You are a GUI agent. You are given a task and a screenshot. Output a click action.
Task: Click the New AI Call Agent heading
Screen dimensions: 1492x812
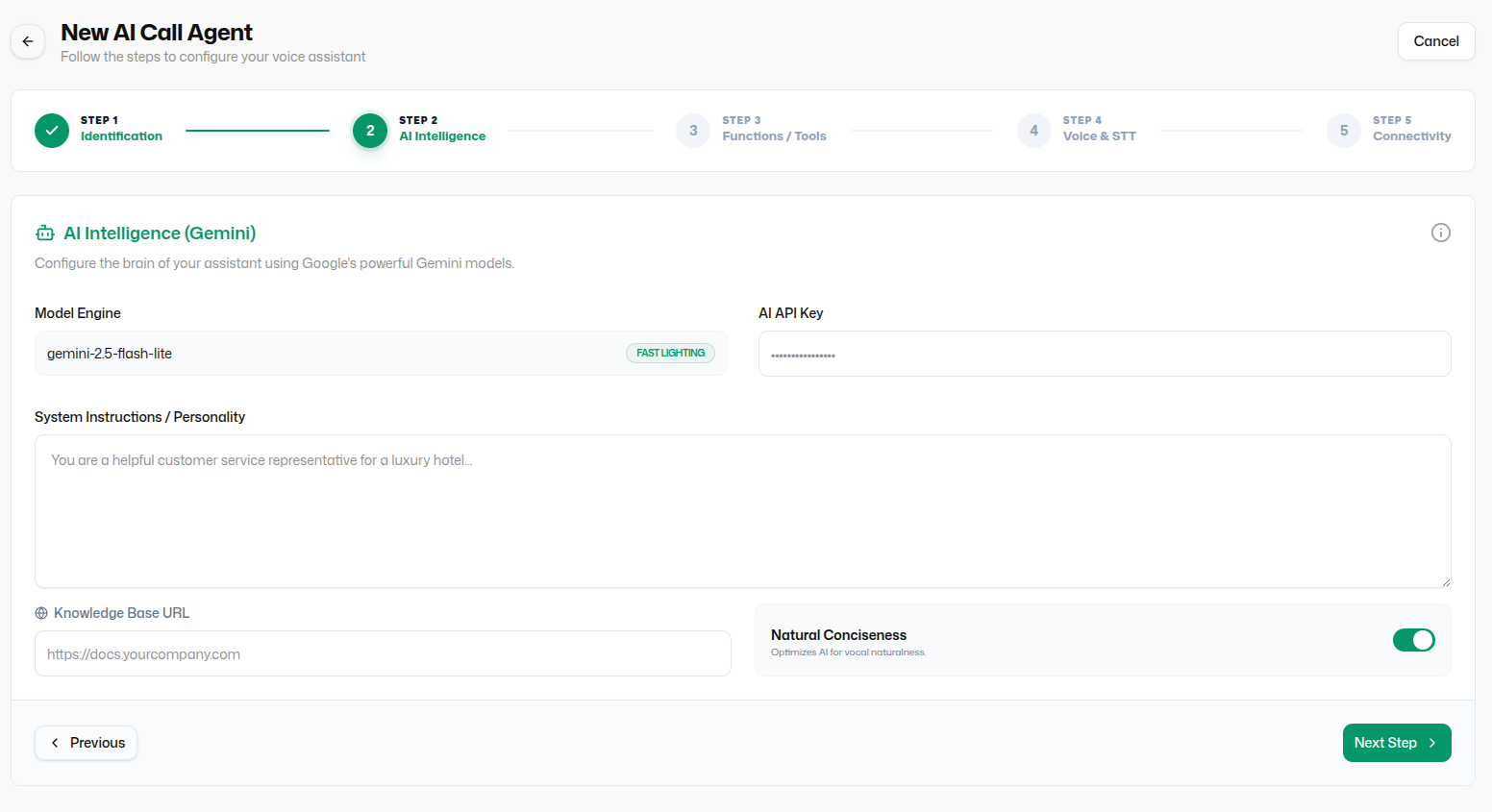point(157,33)
